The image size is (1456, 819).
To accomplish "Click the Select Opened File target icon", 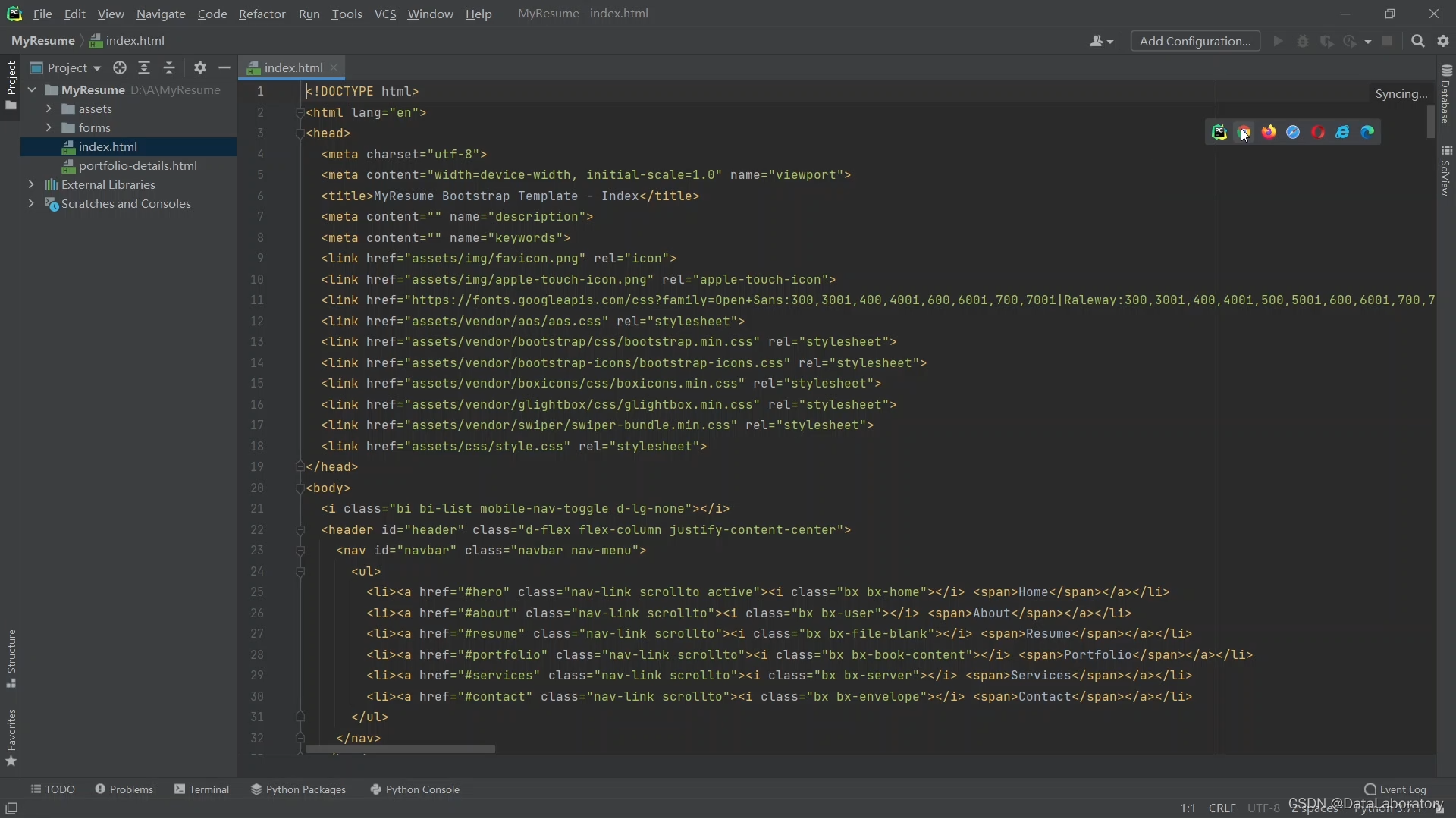I will pos(120,68).
